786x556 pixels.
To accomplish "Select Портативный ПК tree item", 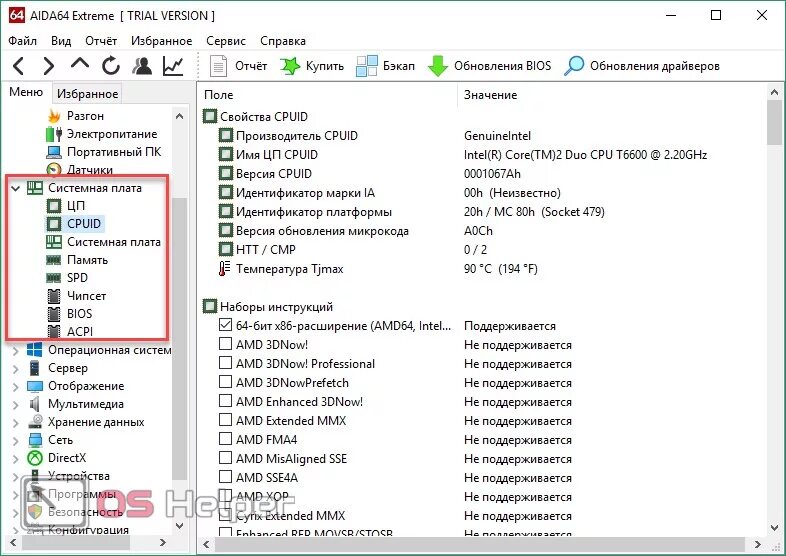I will [114, 151].
